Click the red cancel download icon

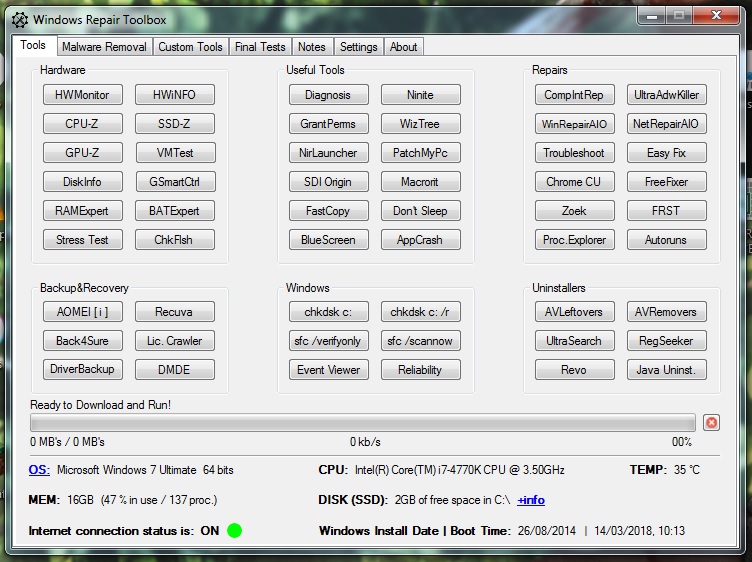[x=711, y=423]
